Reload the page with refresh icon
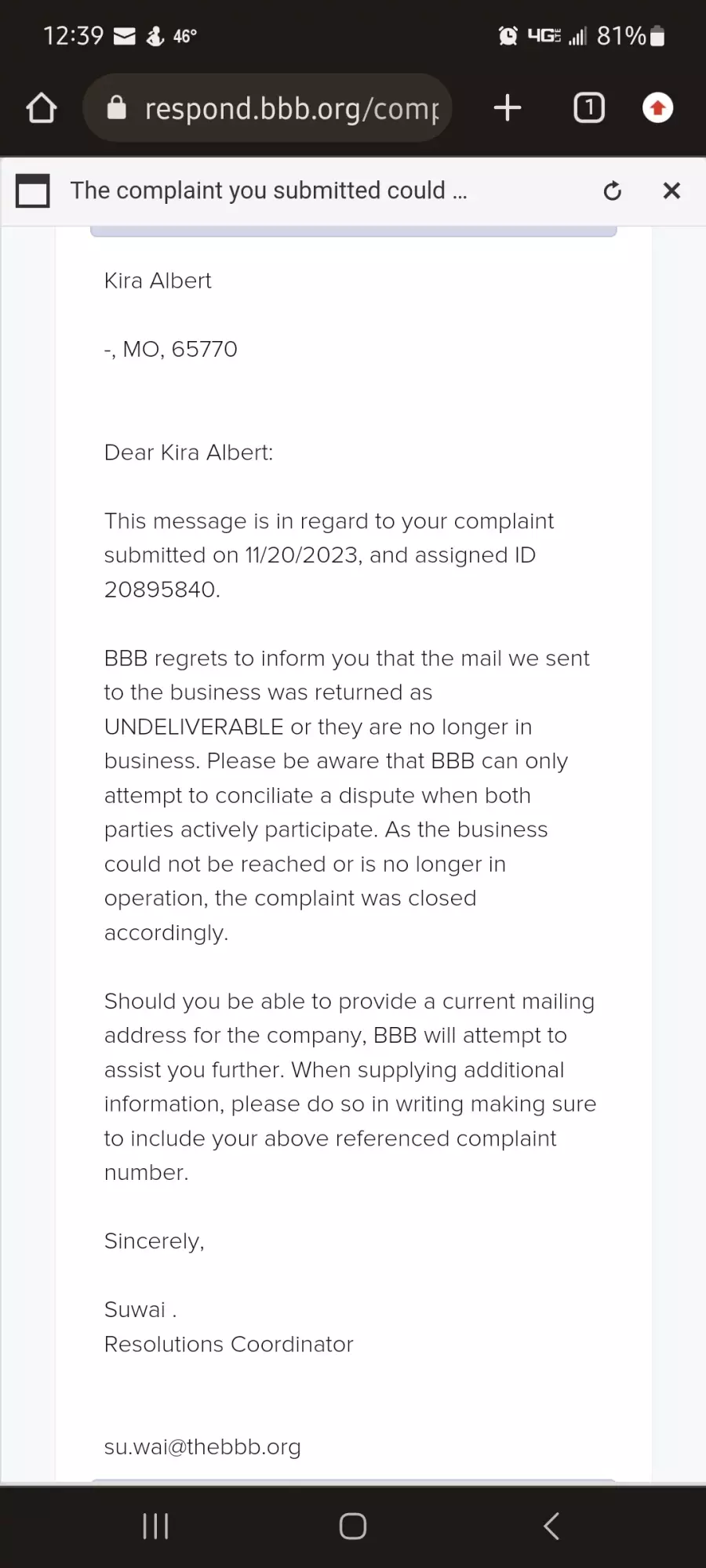Image resolution: width=706 pixels, height=1568 pixels. (613, 191)
